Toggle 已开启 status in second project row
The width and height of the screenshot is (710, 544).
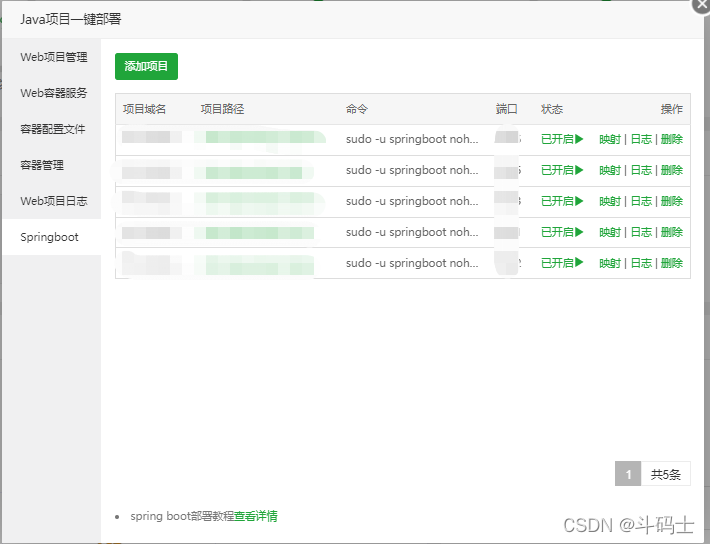pyautogui.click(x=562, y=170)
